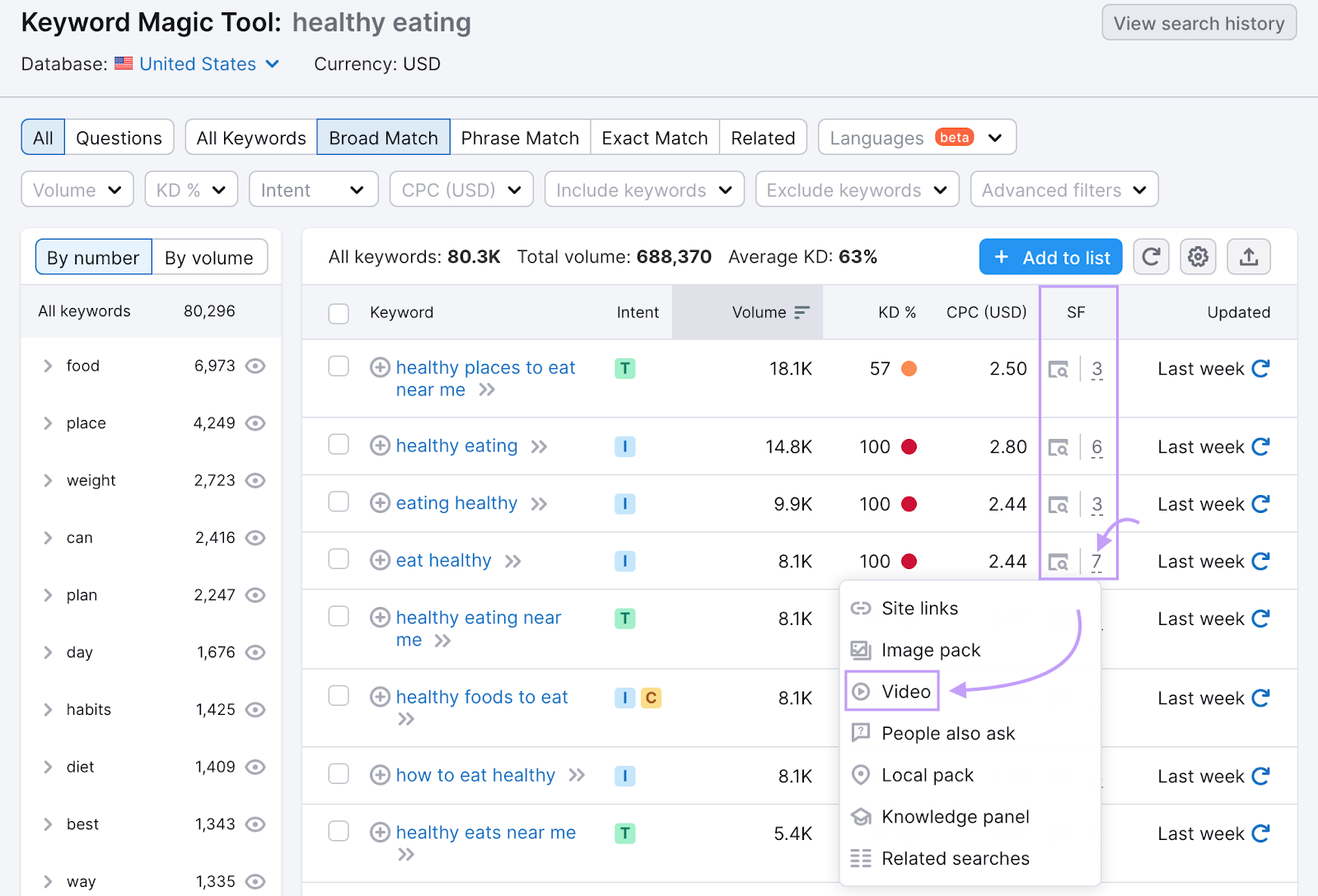Image resolution: width=1318 pixels, height=896 pixels.
Task: Select all keywords with the header checkbox
Action: click(x=339, y=313)
